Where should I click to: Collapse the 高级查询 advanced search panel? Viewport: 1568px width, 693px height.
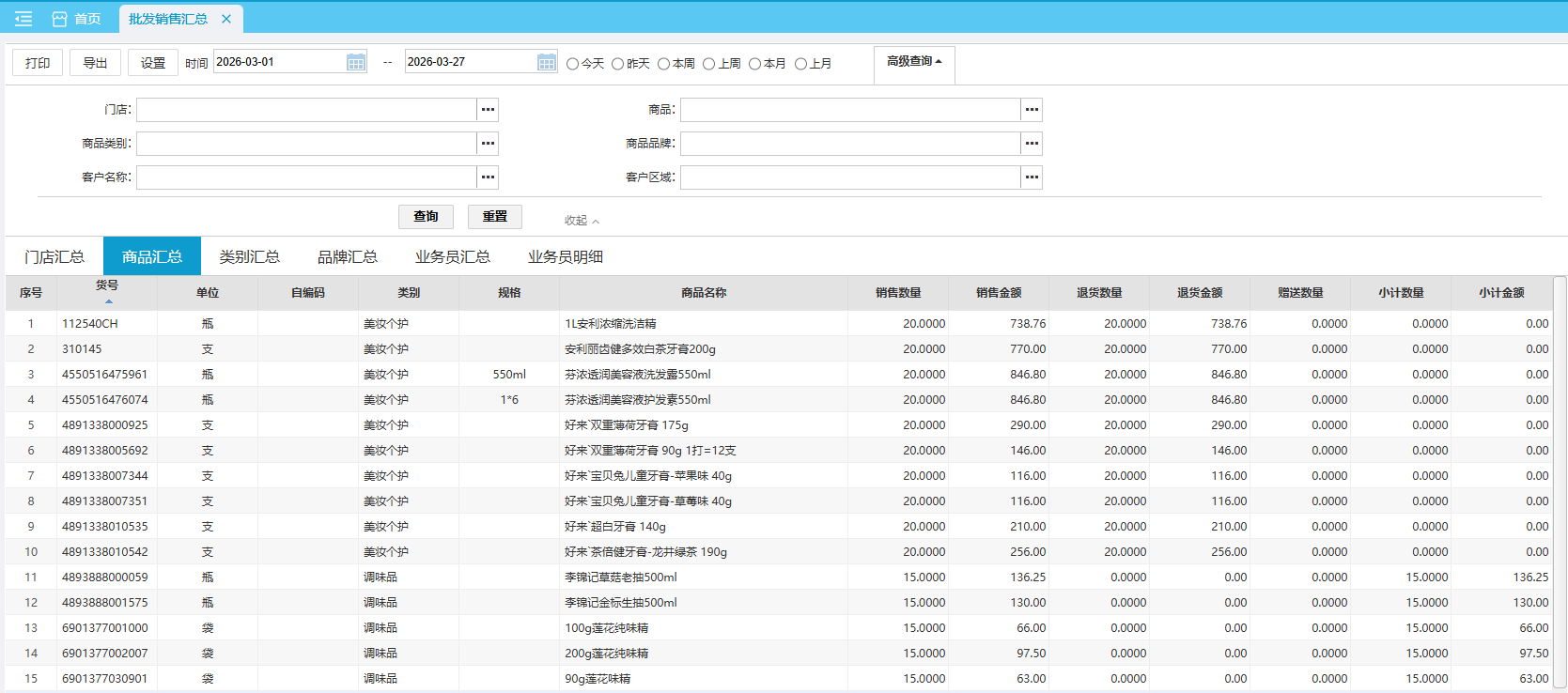[913, 62]
